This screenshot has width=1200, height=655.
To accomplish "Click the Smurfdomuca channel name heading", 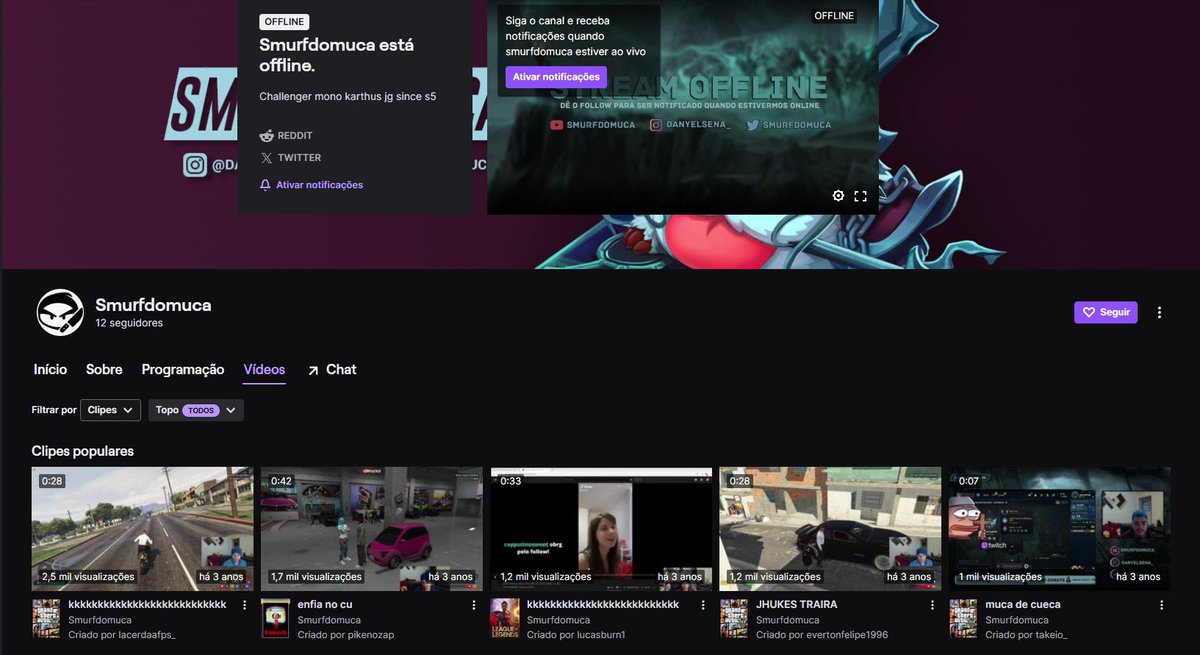I will point(153,305).
